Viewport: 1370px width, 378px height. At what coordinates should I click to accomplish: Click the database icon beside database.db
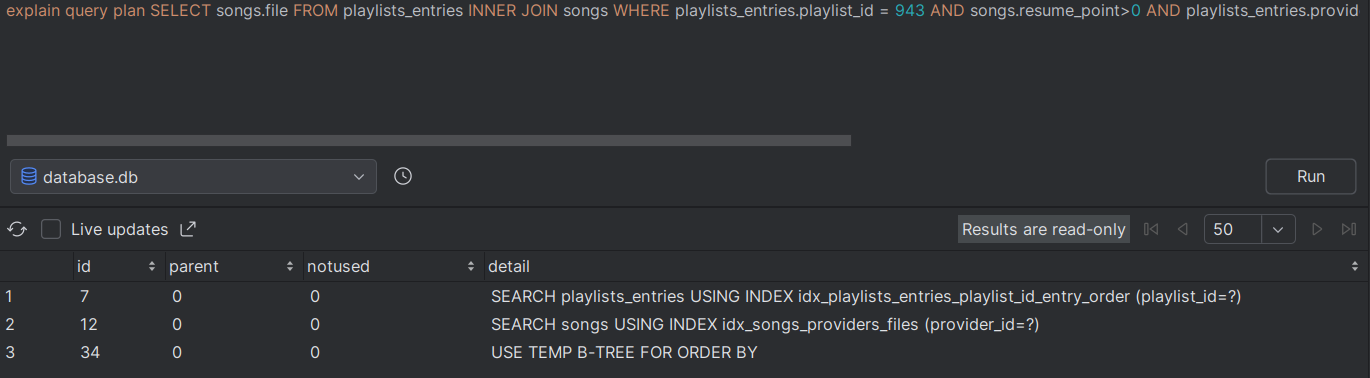(x=29, y=176)
